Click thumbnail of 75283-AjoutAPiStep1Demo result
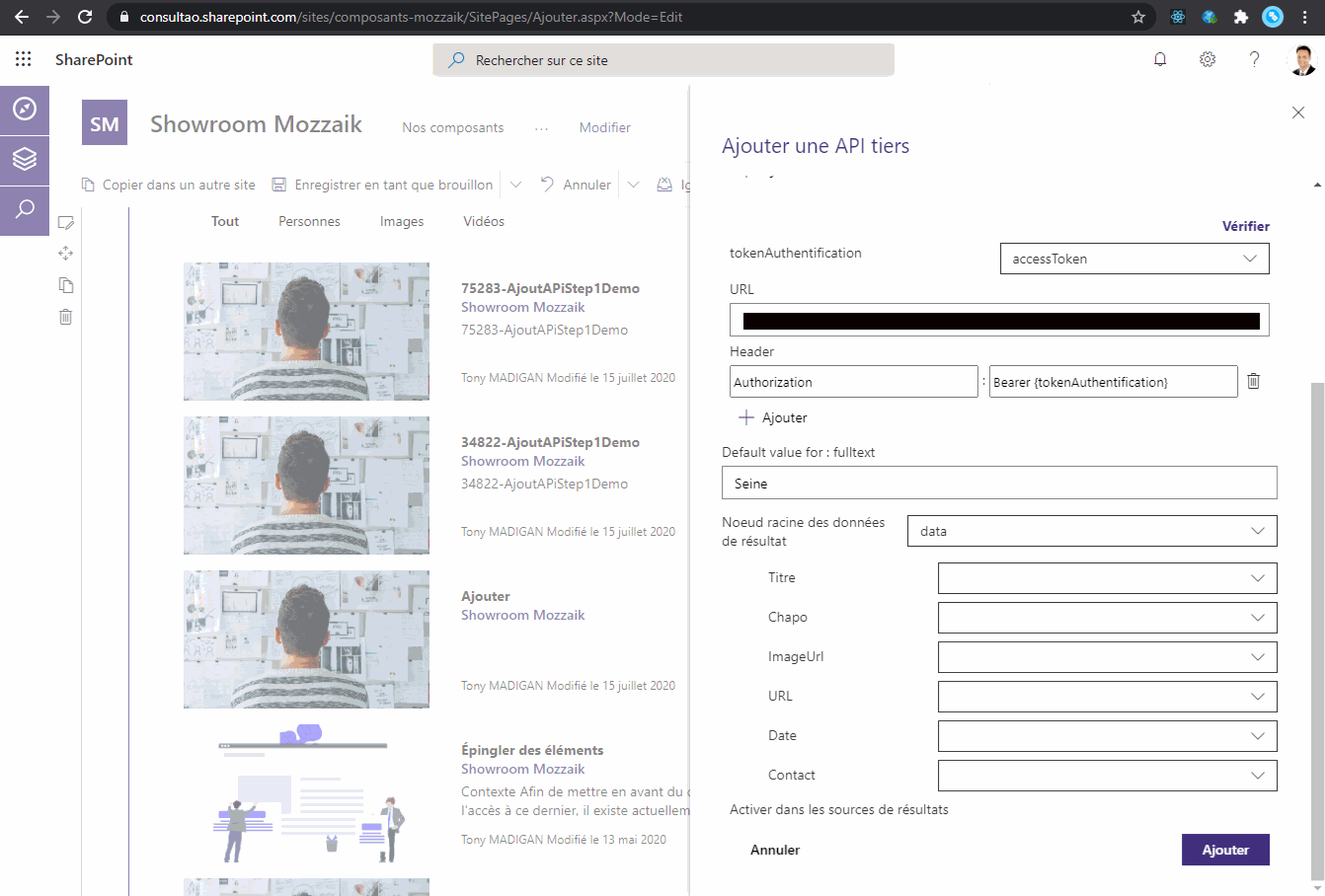The width and height of the screenshot is (1325, 896). [306, 332]
